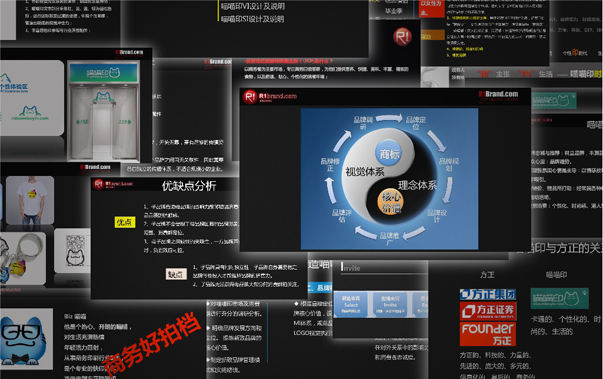Viewport: 603px width, 379px height.
Task: Open the white t-shirt model photo
Action: [30, 201]
